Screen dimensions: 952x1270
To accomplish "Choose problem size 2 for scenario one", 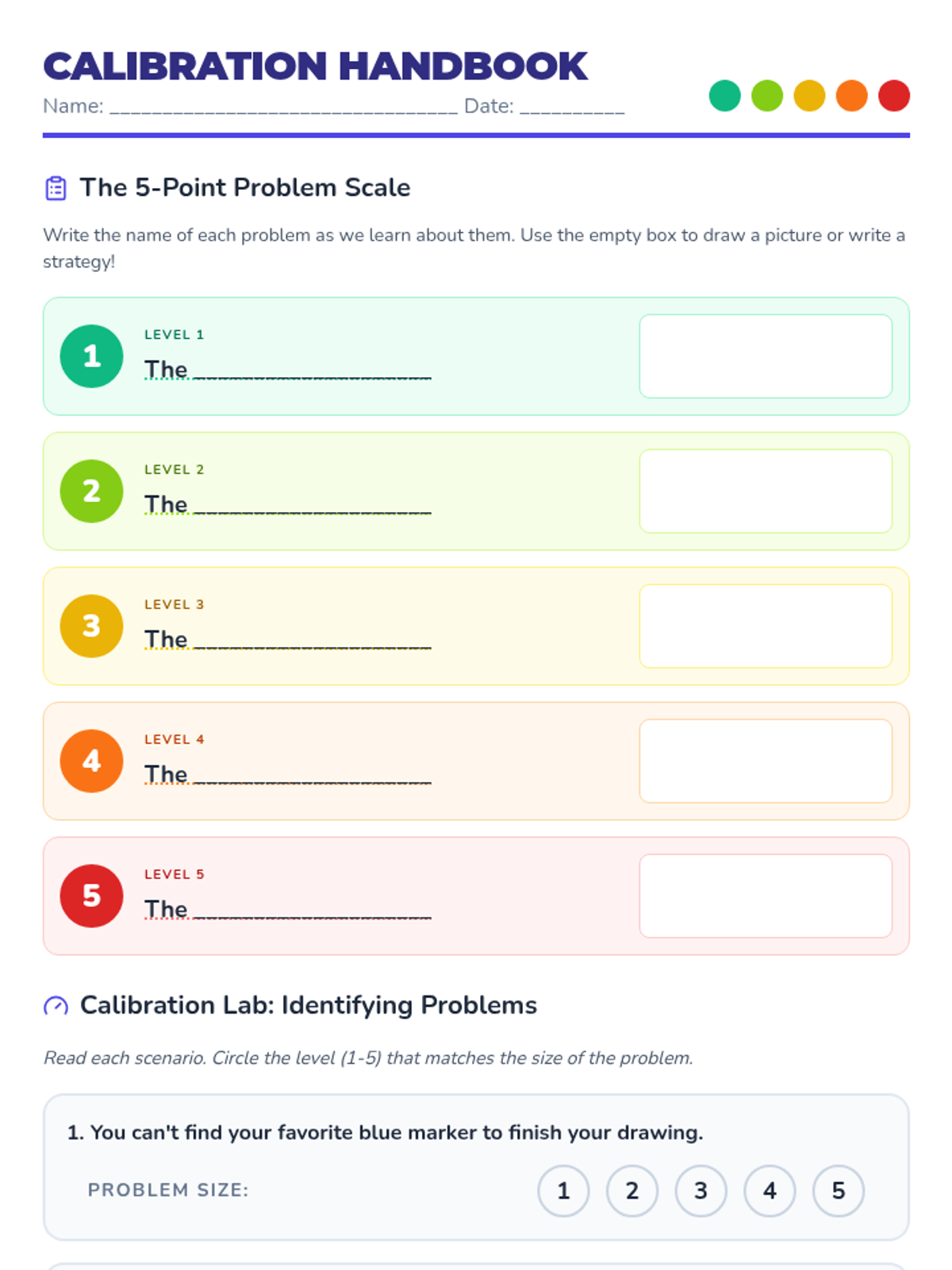I will click(632, 1191).
